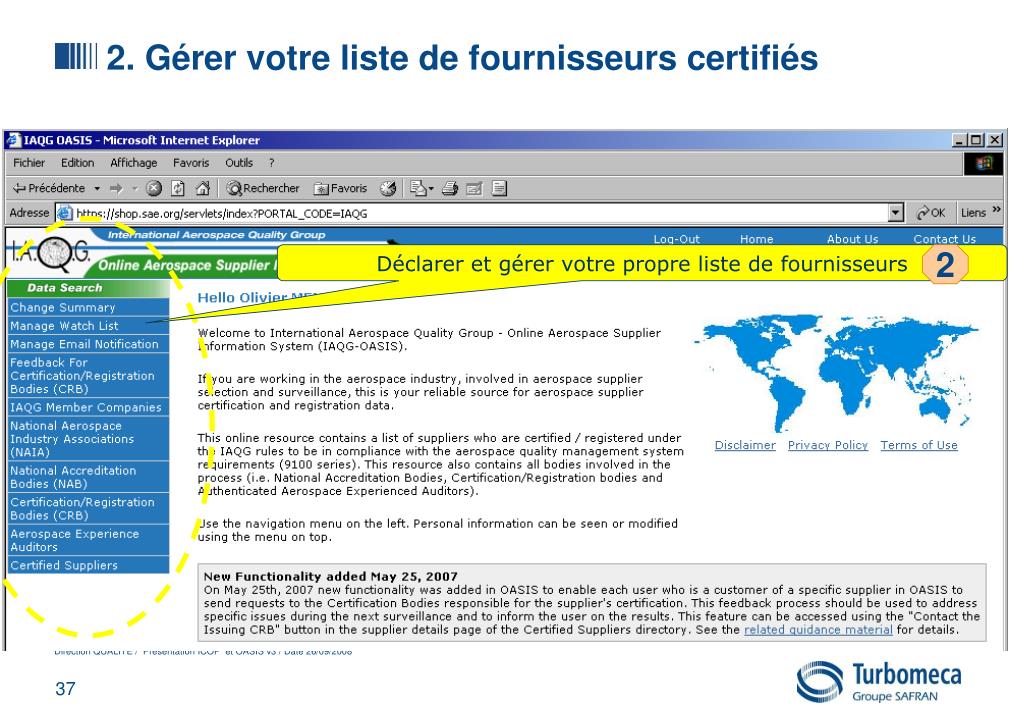Open Certification/Registration Bodies (CRB) directory item
This screenshot has height=724, width=1024.
pos(88,509)
